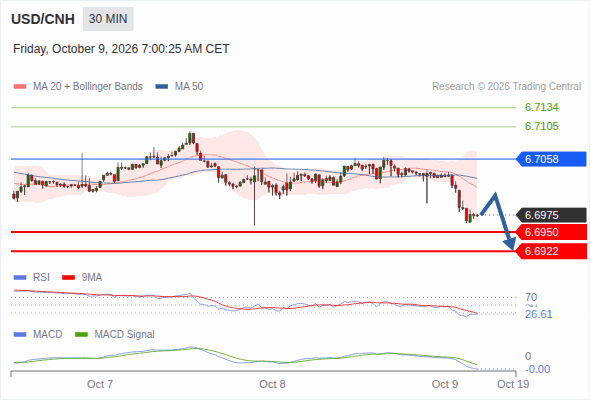
Task: Click the 9MA legend red swatch
Action: (68, 278)
